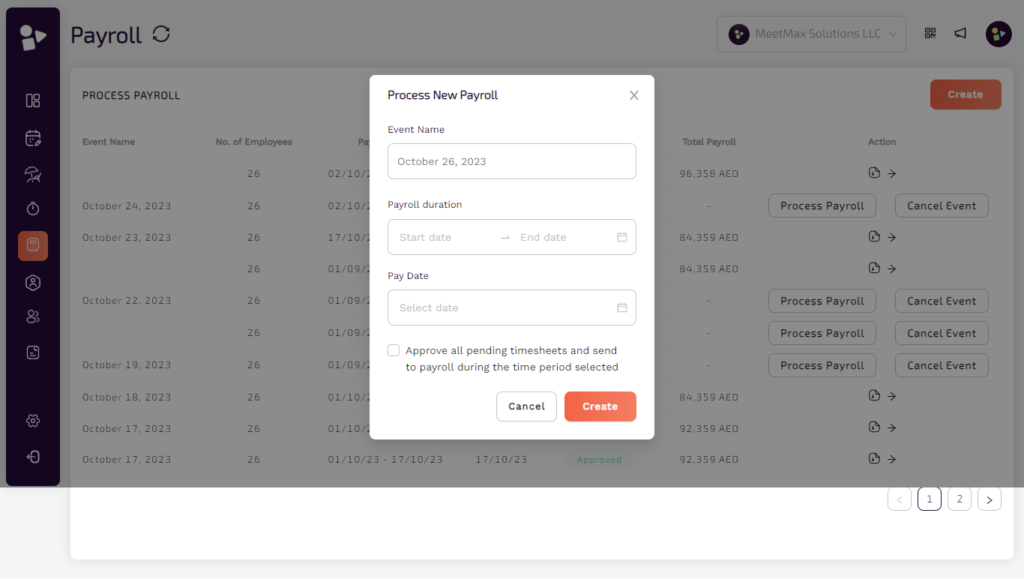Viewport: 1024px width, 579px height.
Task: Refresh the Payroll page
Action: (x=162, y=34)
